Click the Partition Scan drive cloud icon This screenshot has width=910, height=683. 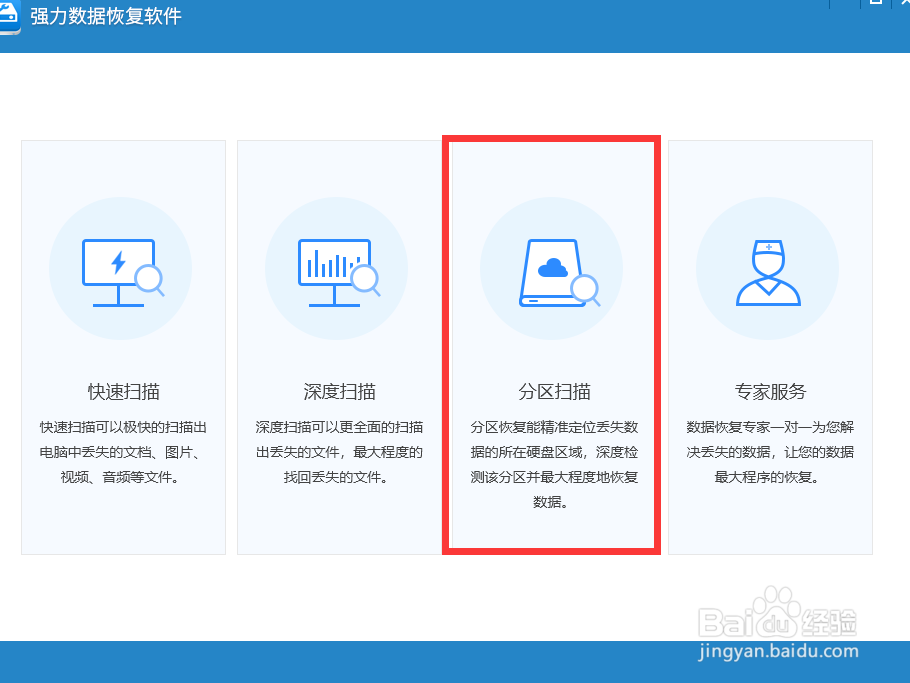[559, 273]
